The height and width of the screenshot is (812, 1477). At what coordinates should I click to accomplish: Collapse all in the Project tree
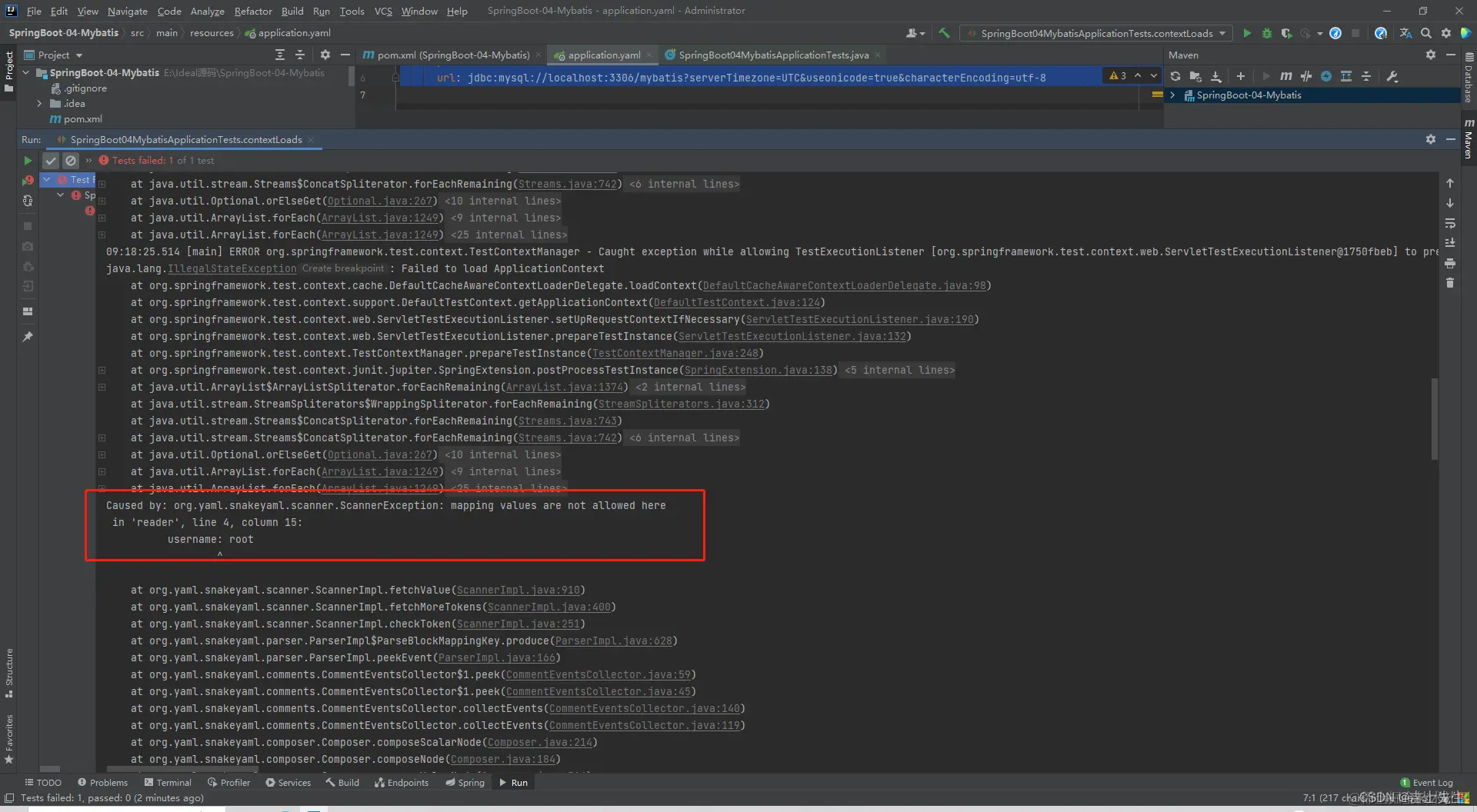(300, 55)
